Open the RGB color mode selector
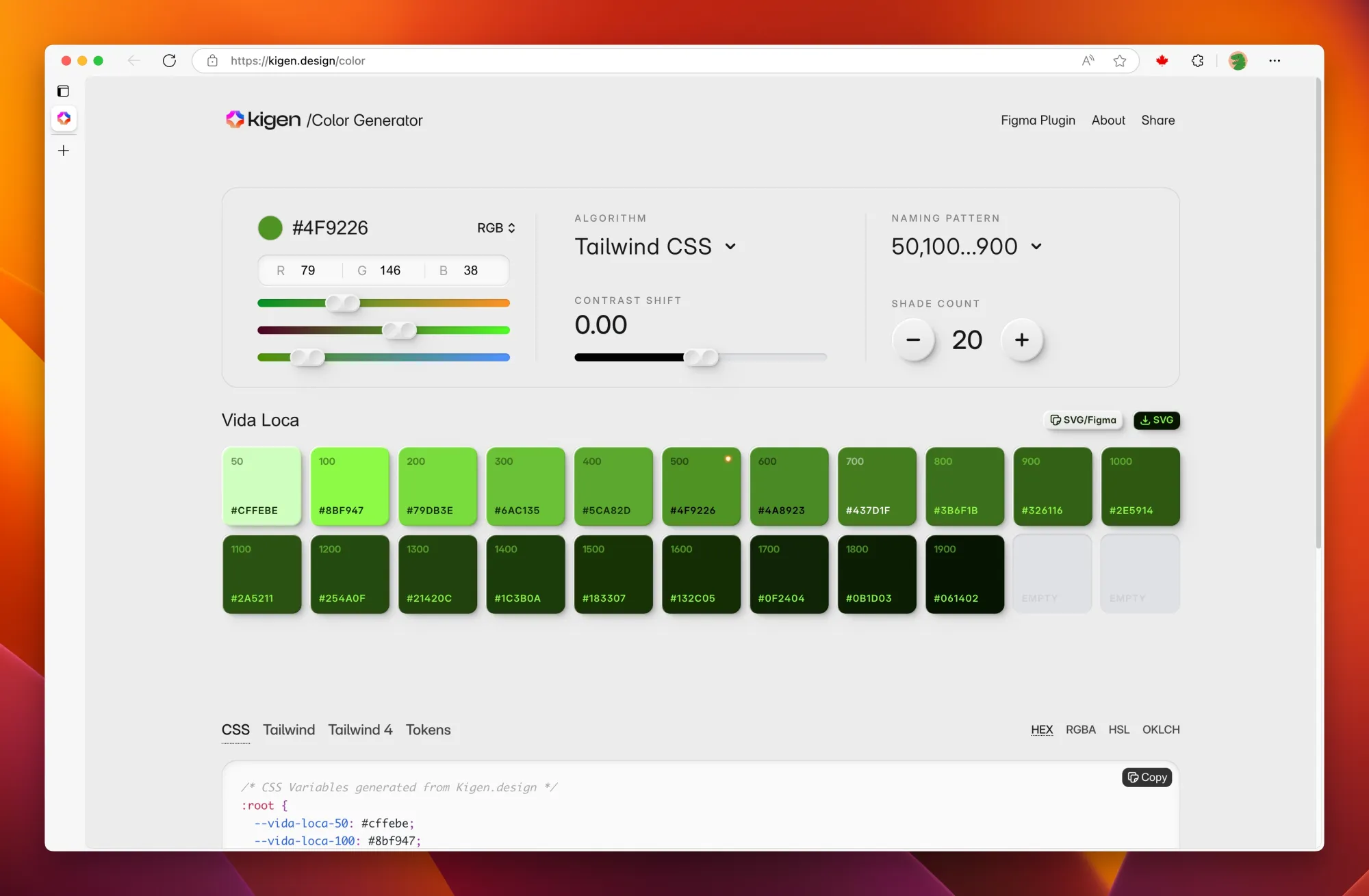 [x=496, y=228]
